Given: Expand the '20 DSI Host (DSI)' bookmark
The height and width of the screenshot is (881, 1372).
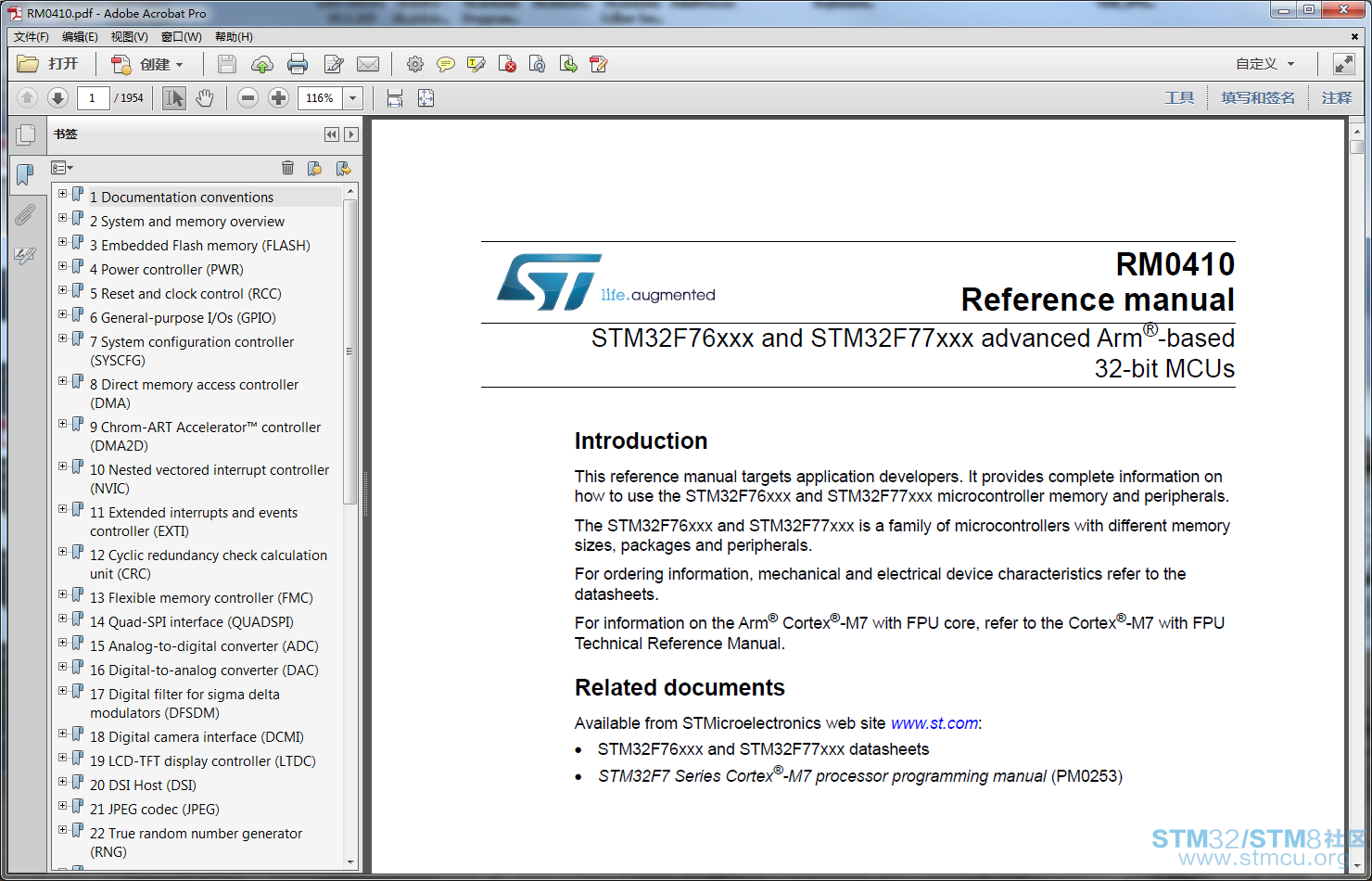Looking at the screenshot, I should [62, 782].
